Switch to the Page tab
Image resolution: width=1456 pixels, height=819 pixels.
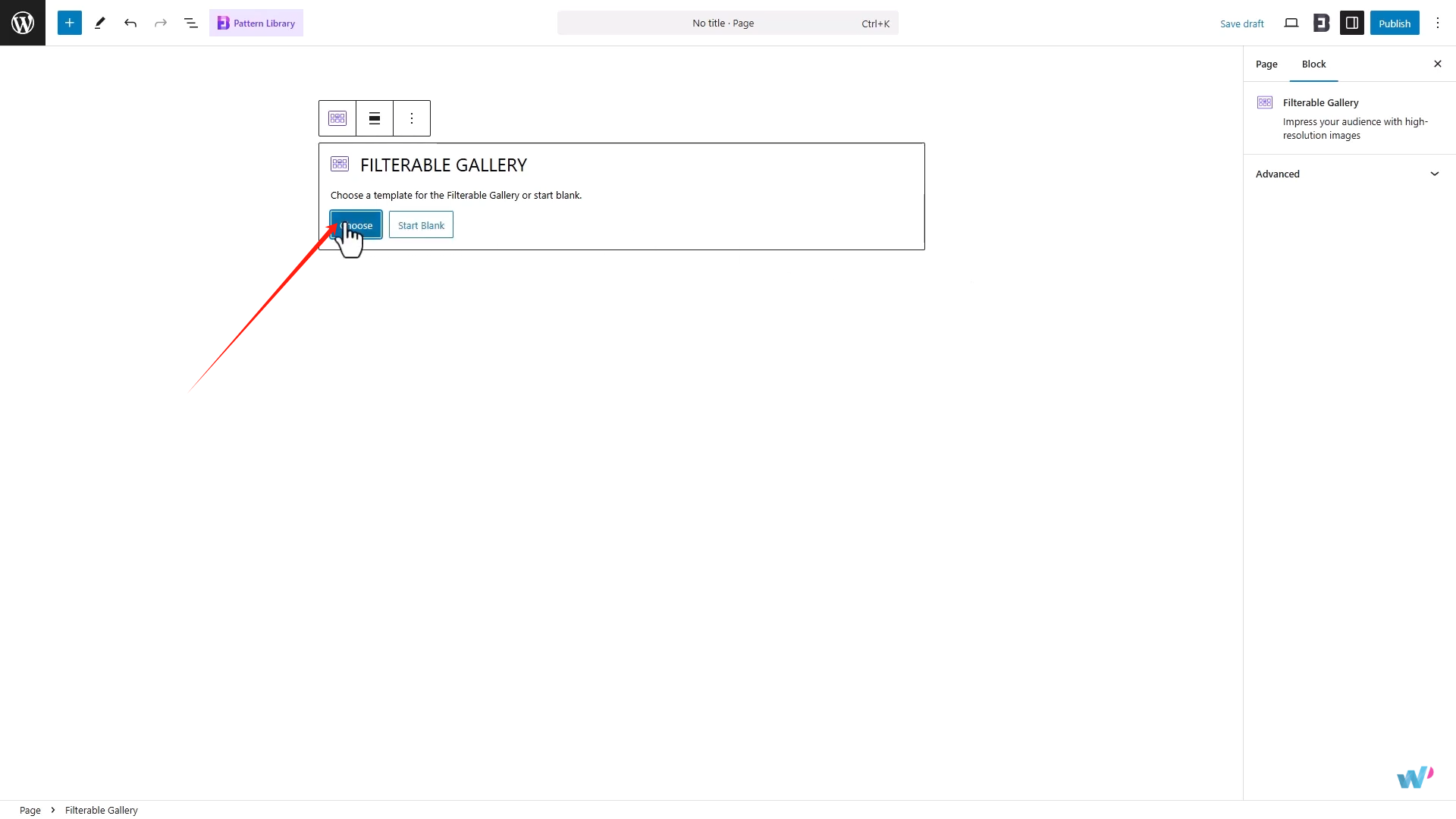click(x=1266, y=64)
